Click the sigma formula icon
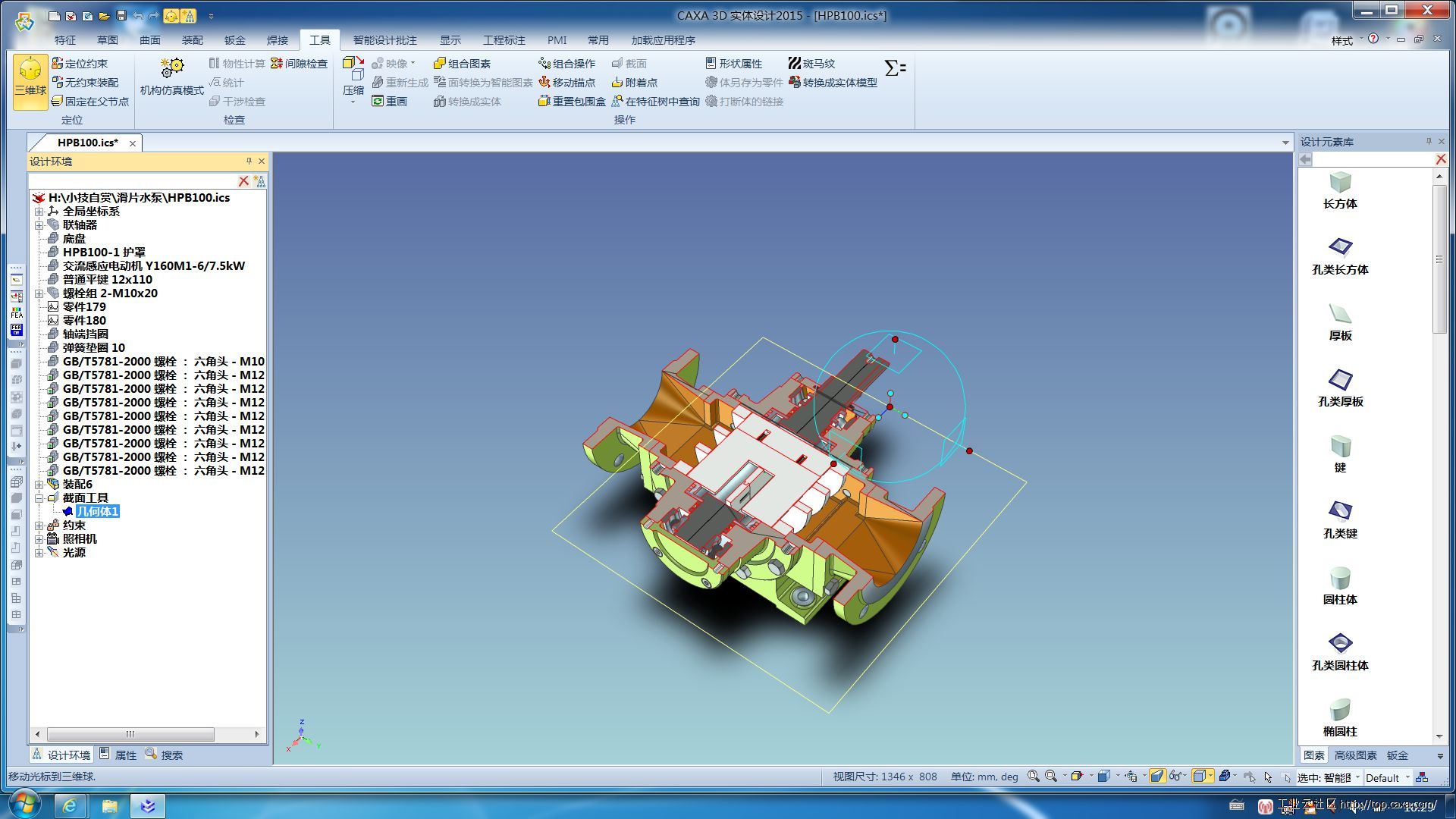The width and height of the screenshot is (1456, 819). pyautogui.click(x=896, y=67)
